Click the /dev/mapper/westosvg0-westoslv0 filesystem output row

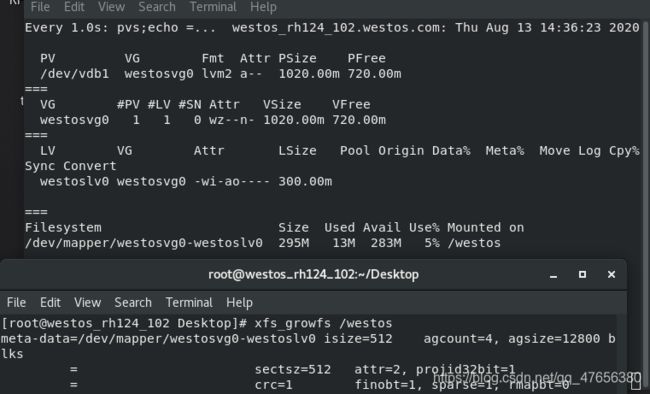(x=262, y=243)
